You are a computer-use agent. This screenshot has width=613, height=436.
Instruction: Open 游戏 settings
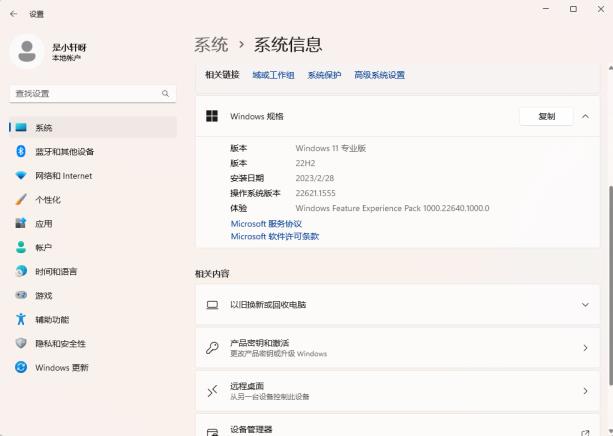[x=93, y=295]
